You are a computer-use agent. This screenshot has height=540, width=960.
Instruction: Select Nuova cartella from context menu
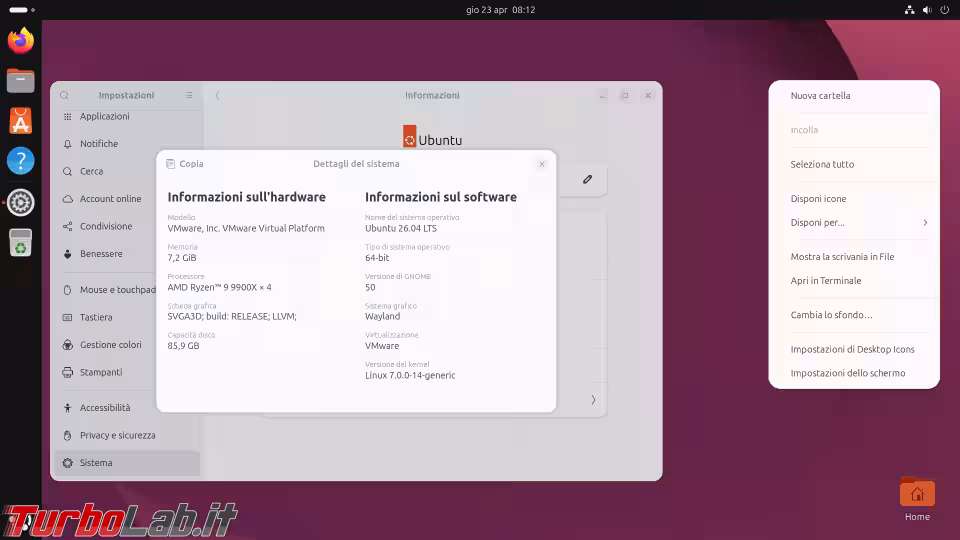pos(820,96)
